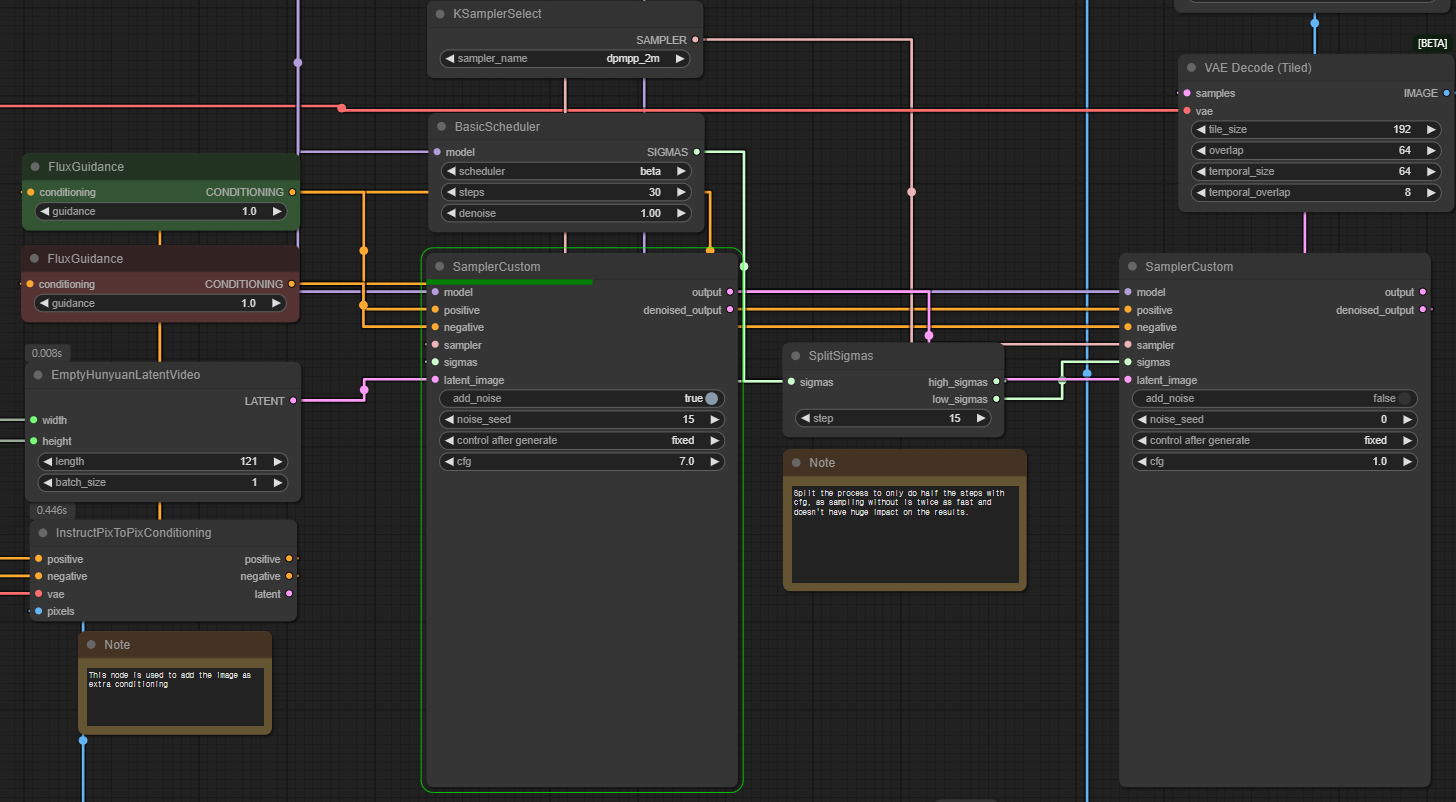This screenshot has width=1456, height=802.
Task: Toggle add_noise off on the SamplerCustom set to true
Action: click(711, 398)
